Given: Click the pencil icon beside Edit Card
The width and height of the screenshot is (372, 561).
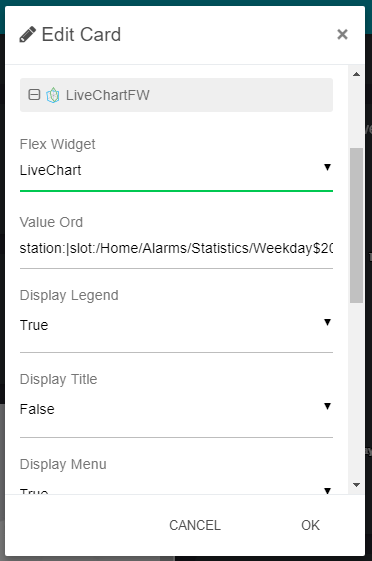Looking at the screenshot, I should coord(28,35).
